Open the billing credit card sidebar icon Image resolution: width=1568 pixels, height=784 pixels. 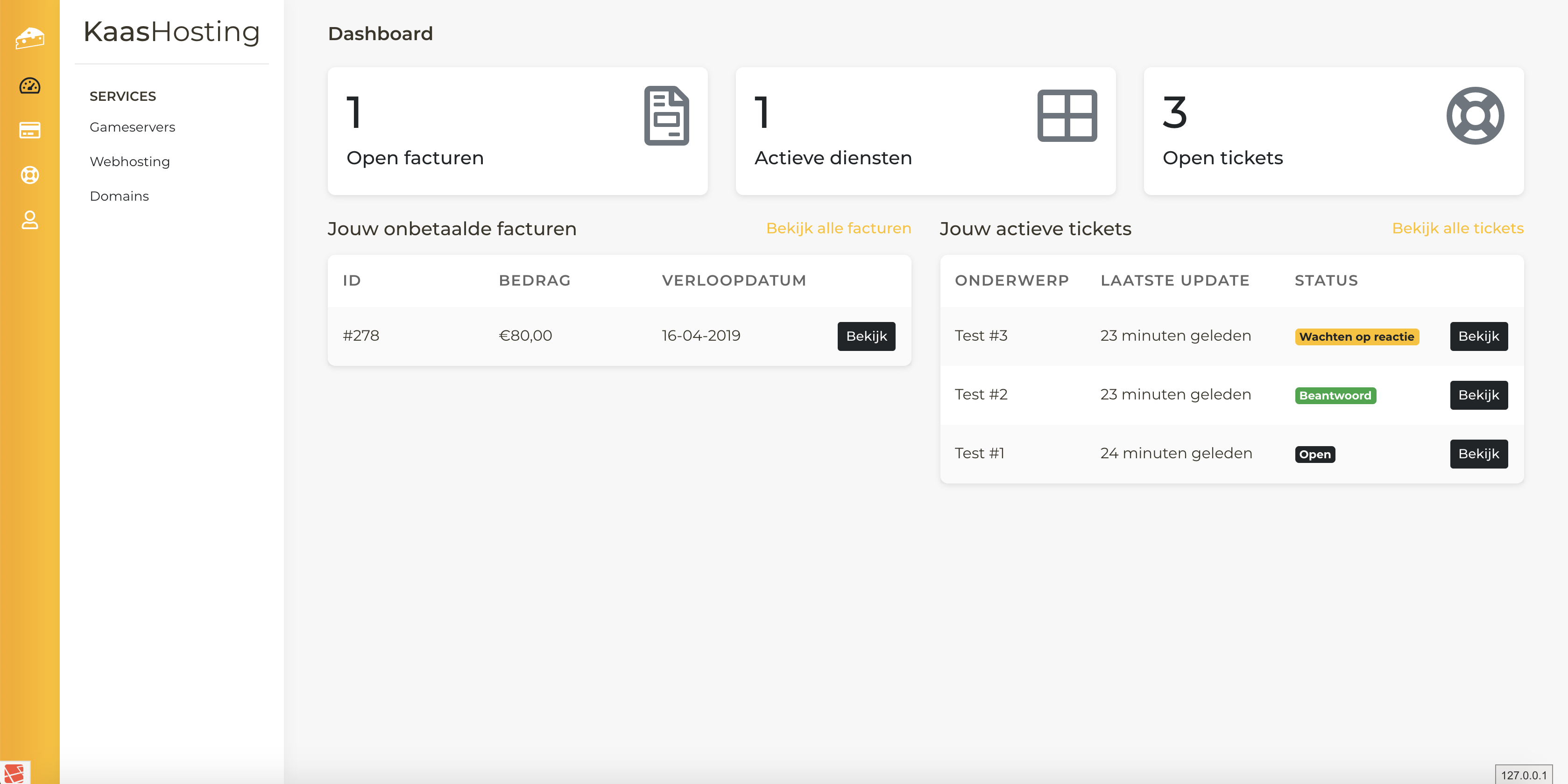(29, 130)
